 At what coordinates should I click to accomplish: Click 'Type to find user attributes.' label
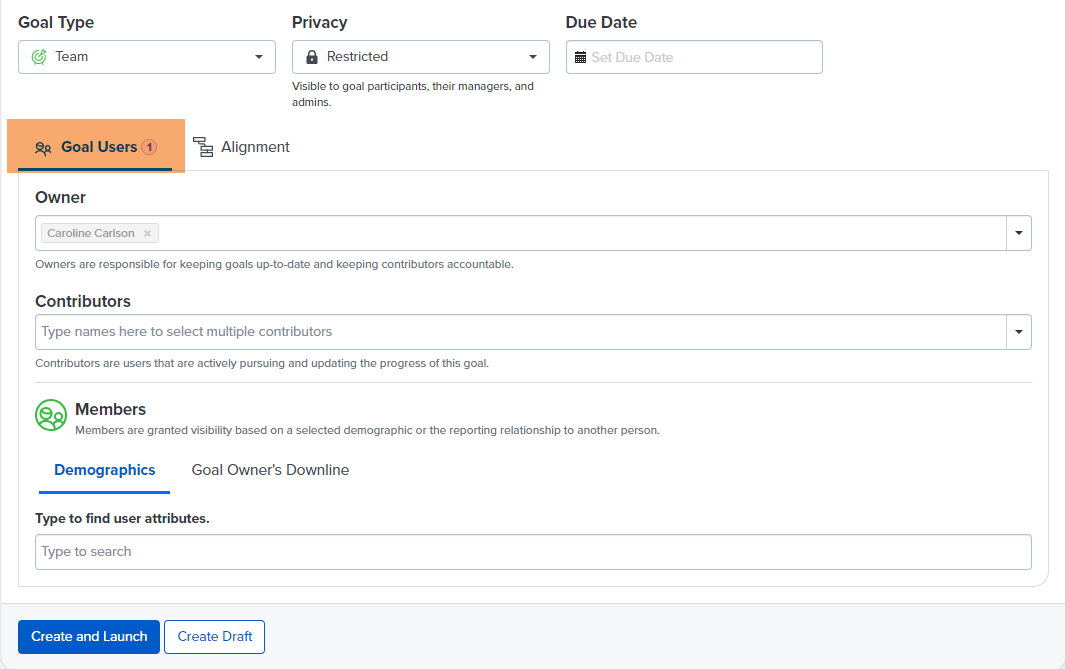122,518
